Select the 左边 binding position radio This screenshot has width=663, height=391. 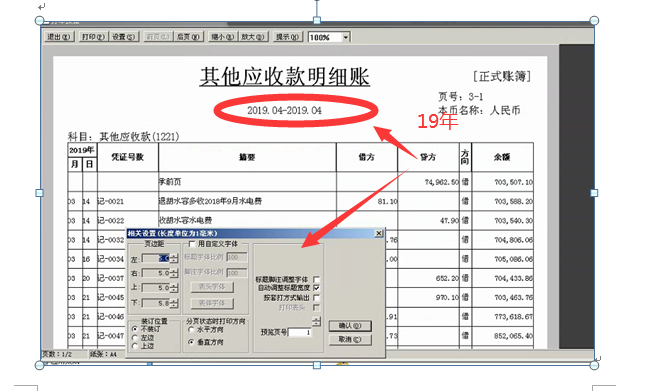(x=135, y=337)
